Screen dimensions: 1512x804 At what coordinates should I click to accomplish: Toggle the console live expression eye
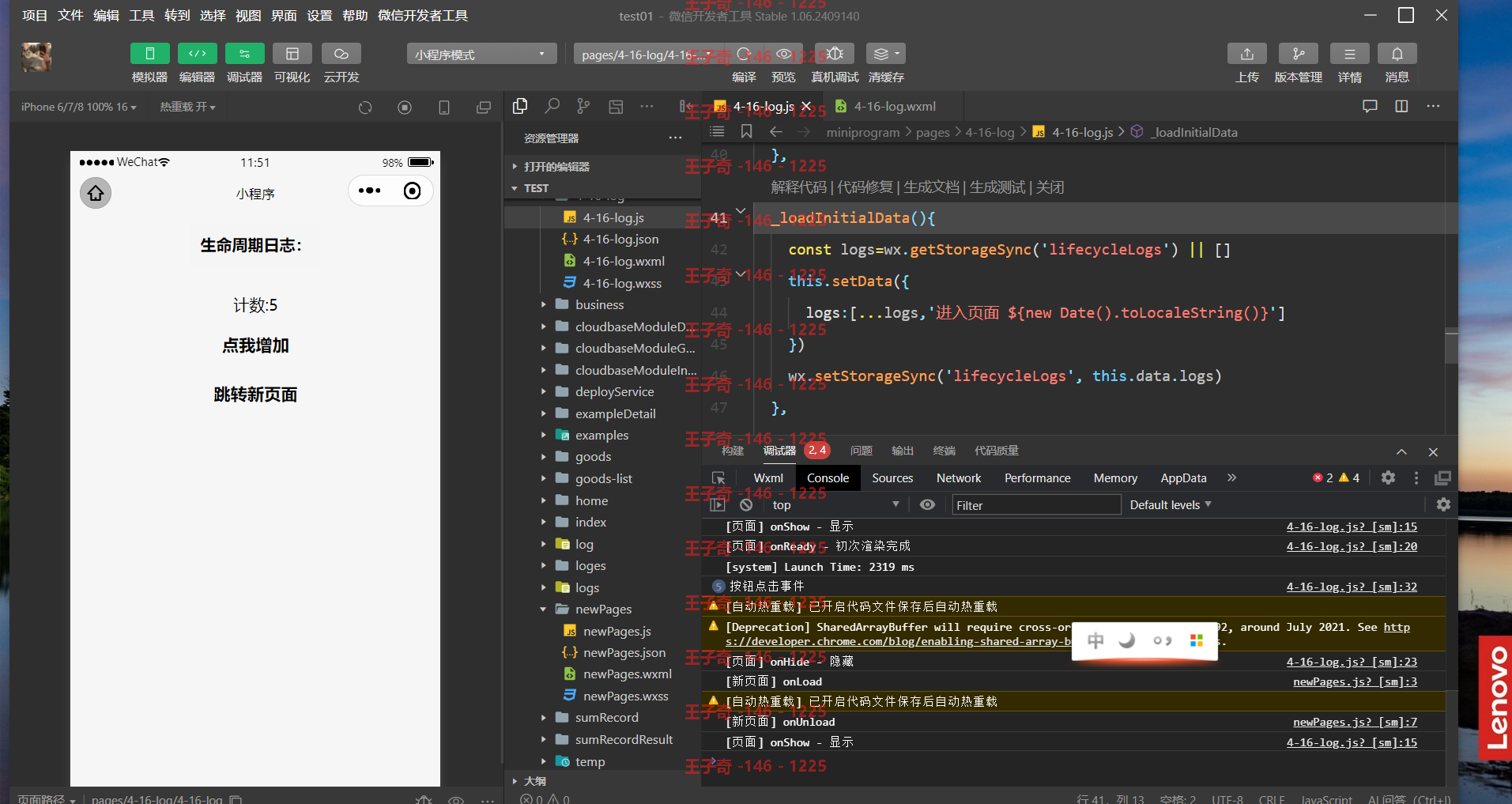pos(927,504)
